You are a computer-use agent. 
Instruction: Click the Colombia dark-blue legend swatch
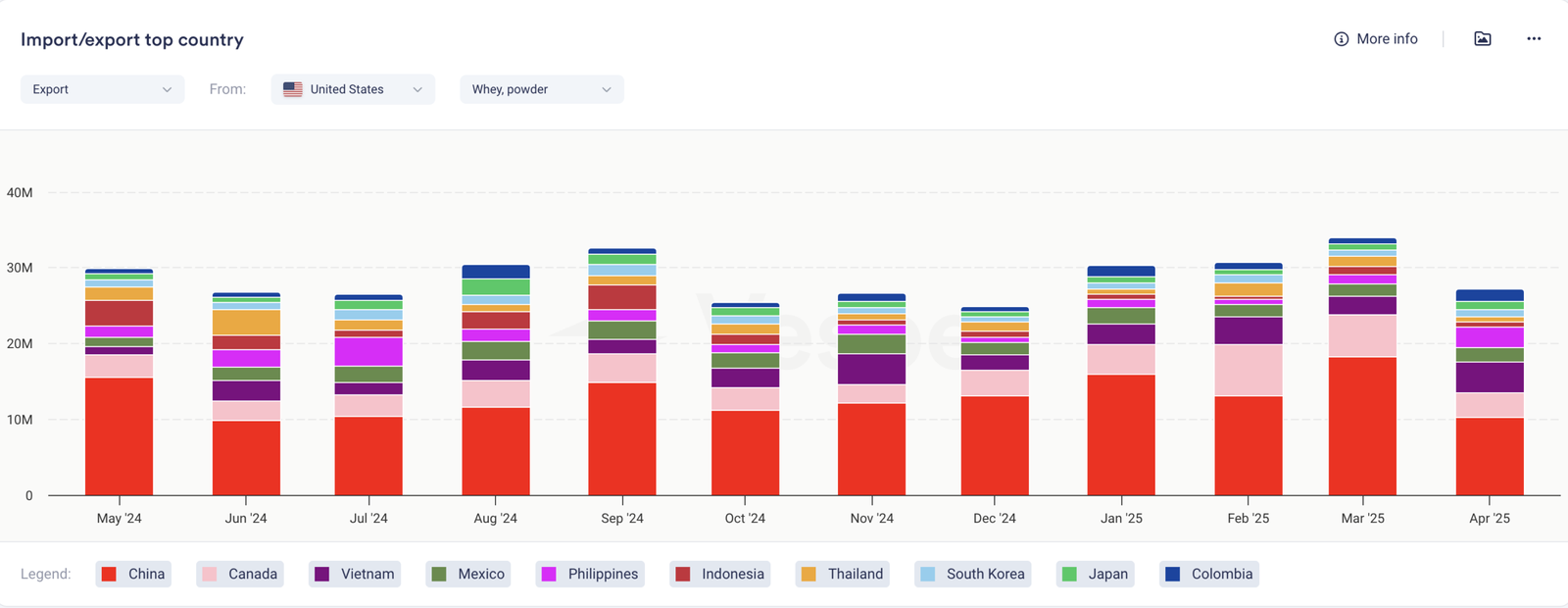[1172, 574]
